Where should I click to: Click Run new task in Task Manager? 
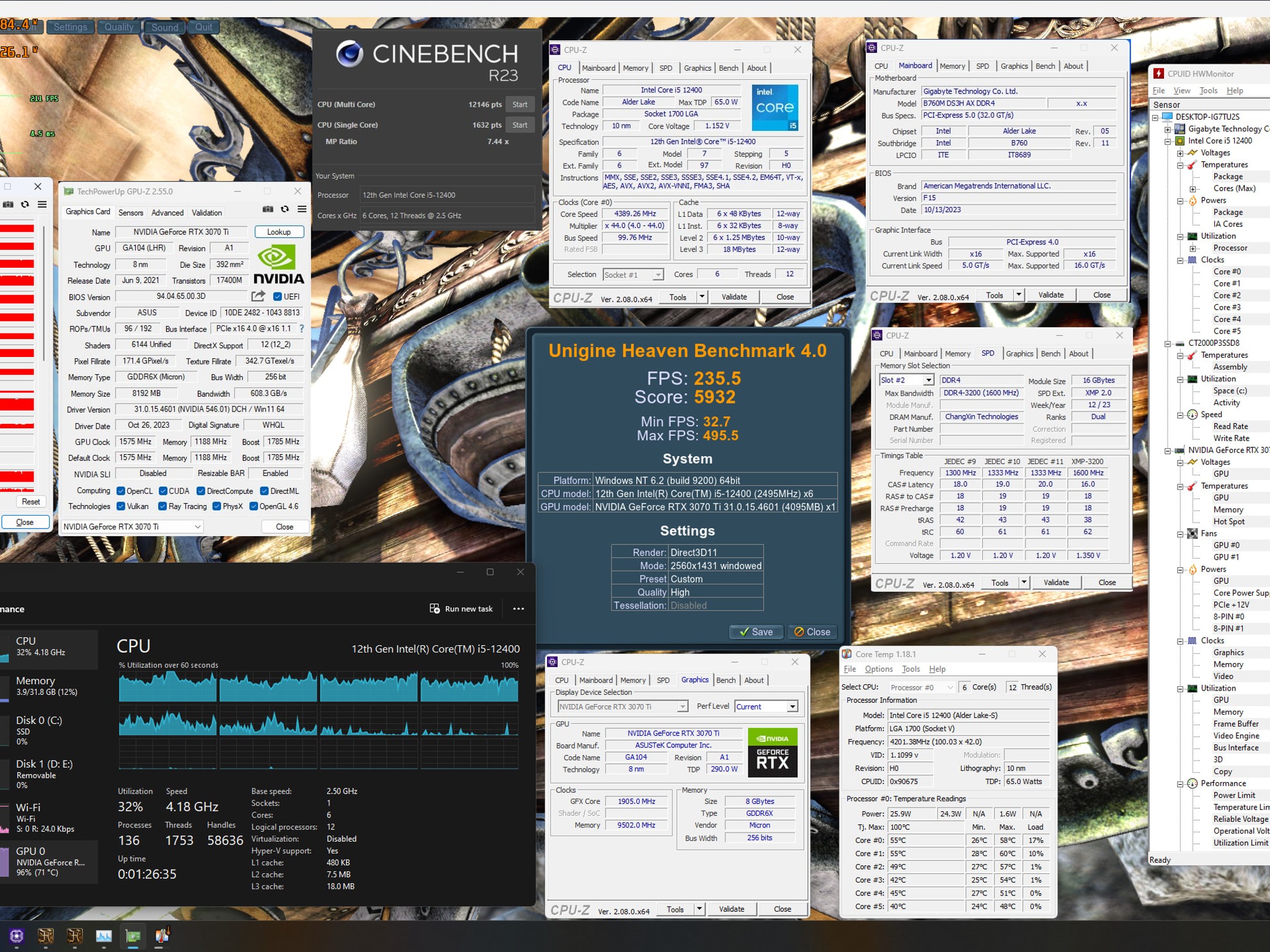coord(461,609)
